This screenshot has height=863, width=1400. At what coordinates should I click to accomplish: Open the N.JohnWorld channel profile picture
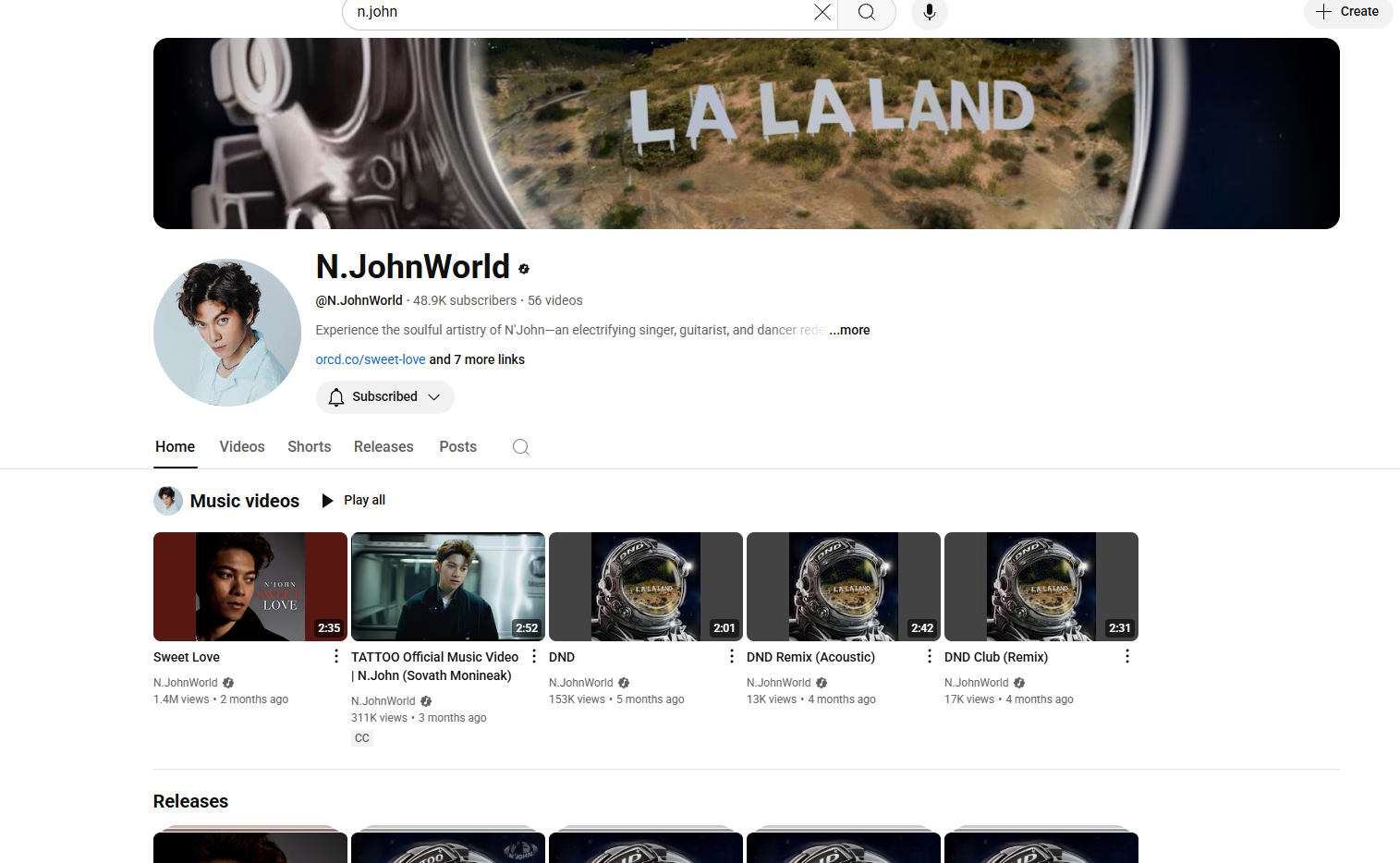(227, 333)
